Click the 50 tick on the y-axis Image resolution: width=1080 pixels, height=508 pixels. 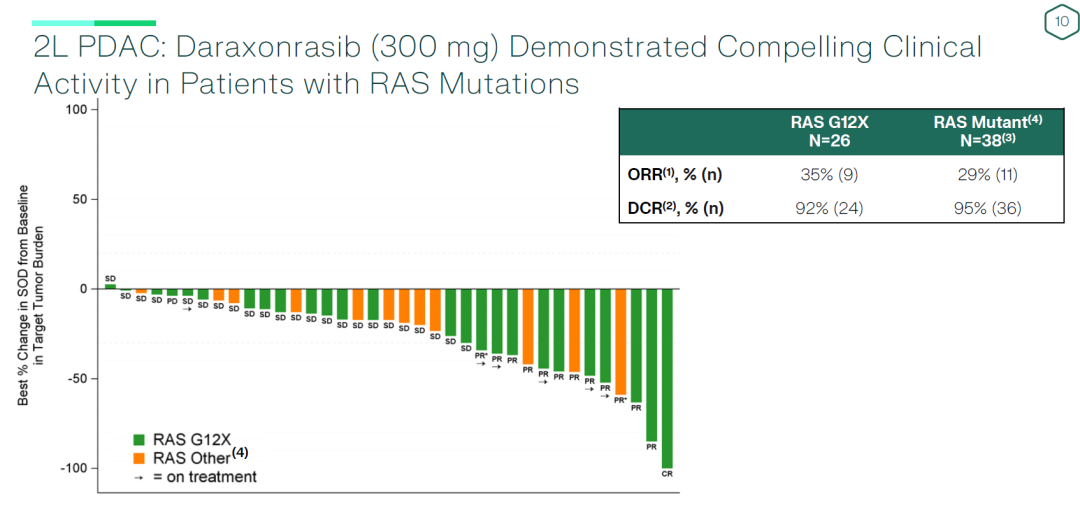(78, 199)
